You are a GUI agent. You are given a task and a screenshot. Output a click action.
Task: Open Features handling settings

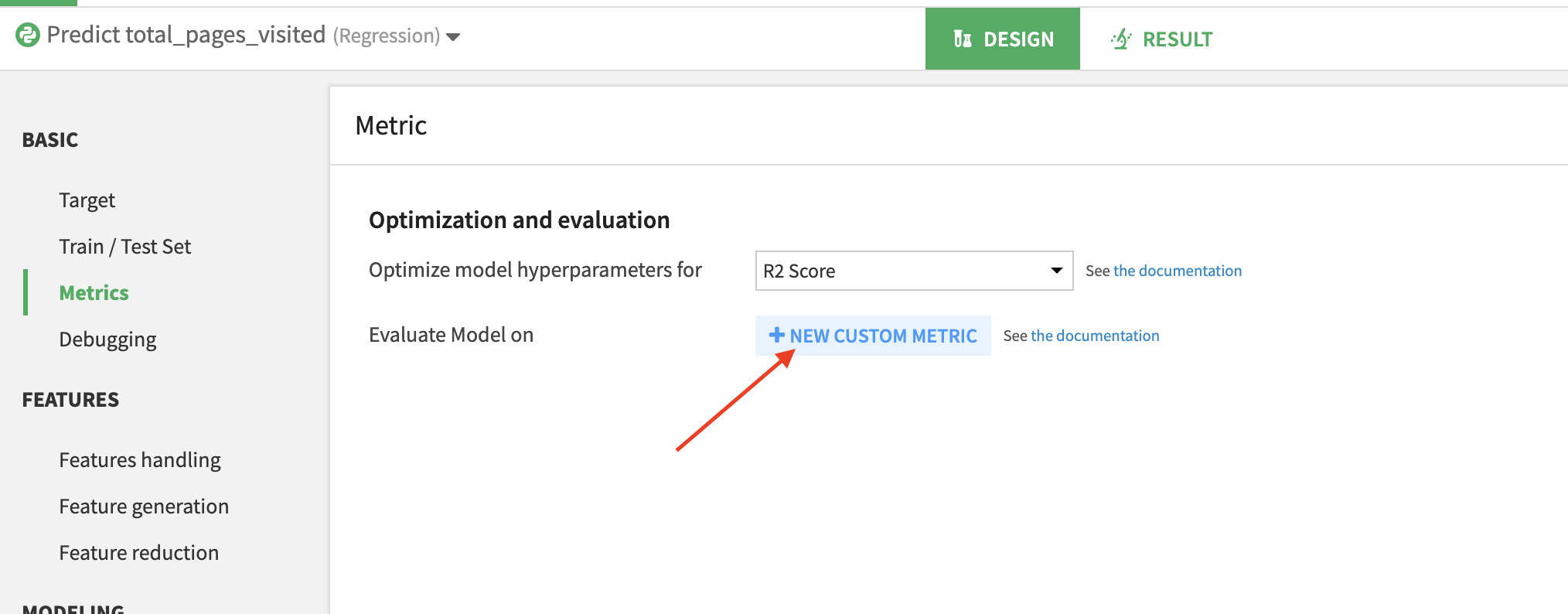[x=140, y=460]
